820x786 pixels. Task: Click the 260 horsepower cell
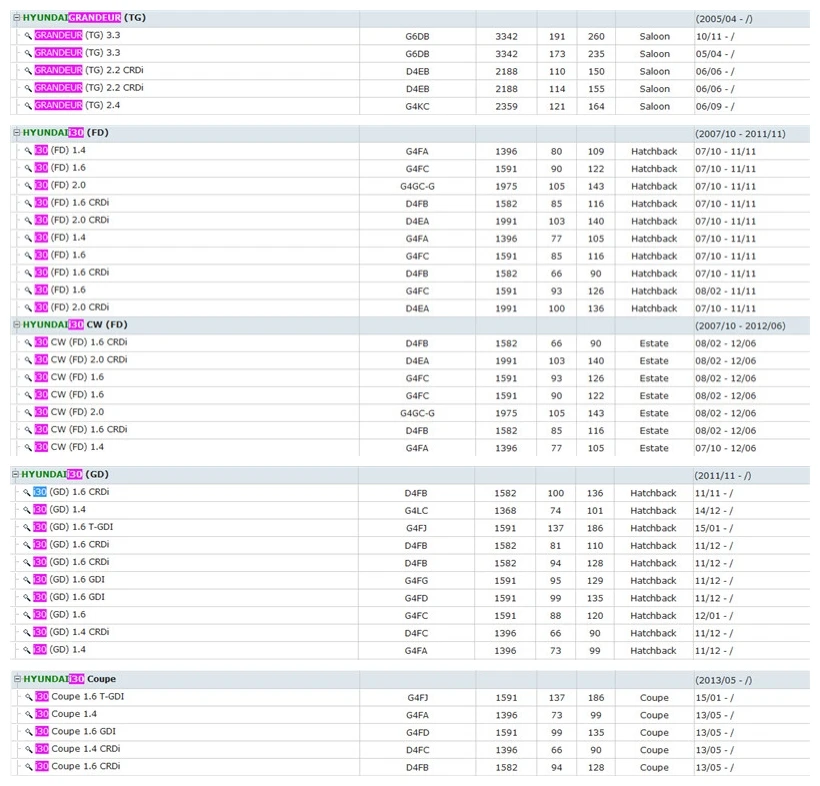point(596,36)
